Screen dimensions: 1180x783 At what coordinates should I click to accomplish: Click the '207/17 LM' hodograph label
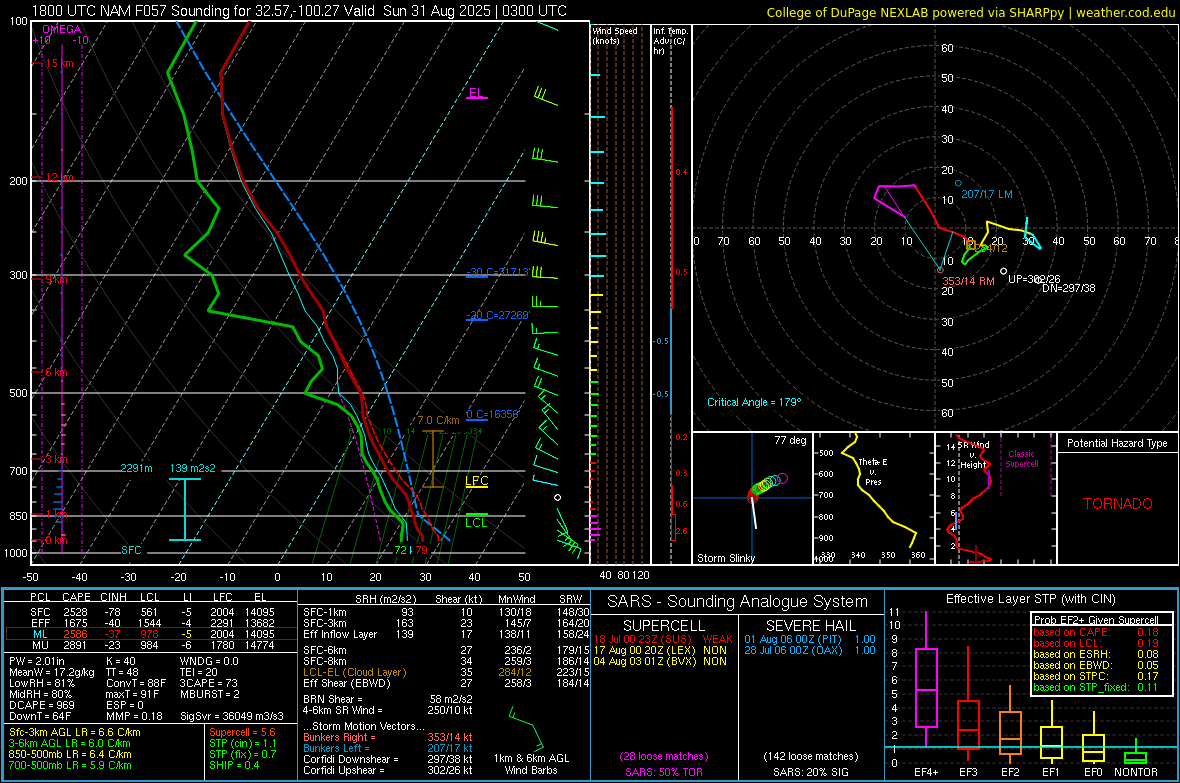(x=987, y=194)
